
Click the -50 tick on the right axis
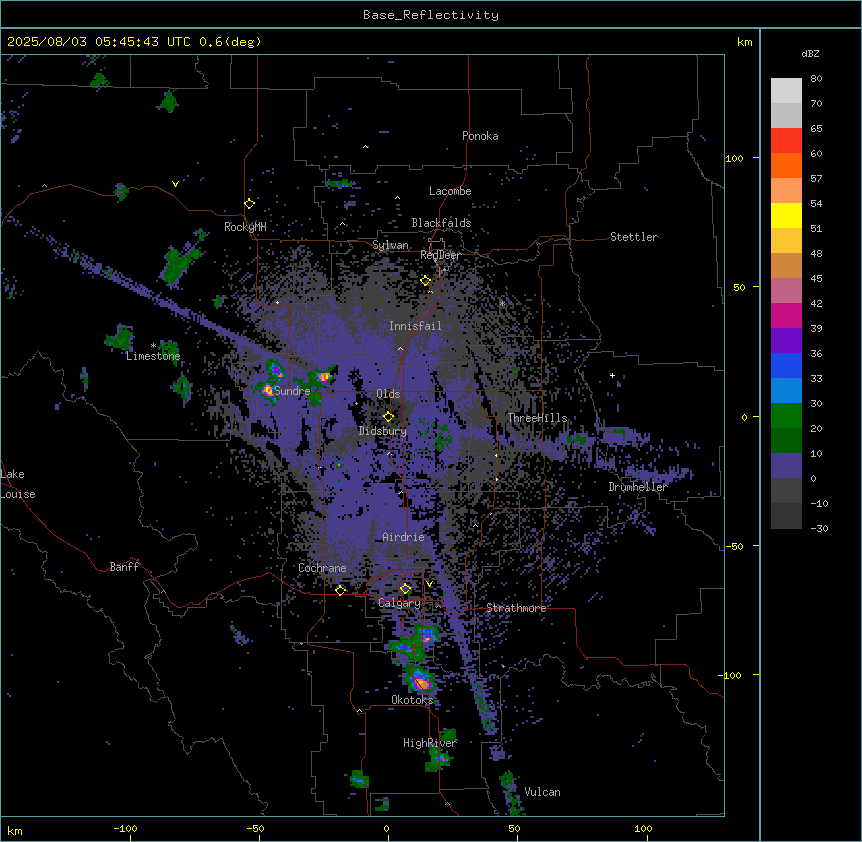tap(733, 546)
